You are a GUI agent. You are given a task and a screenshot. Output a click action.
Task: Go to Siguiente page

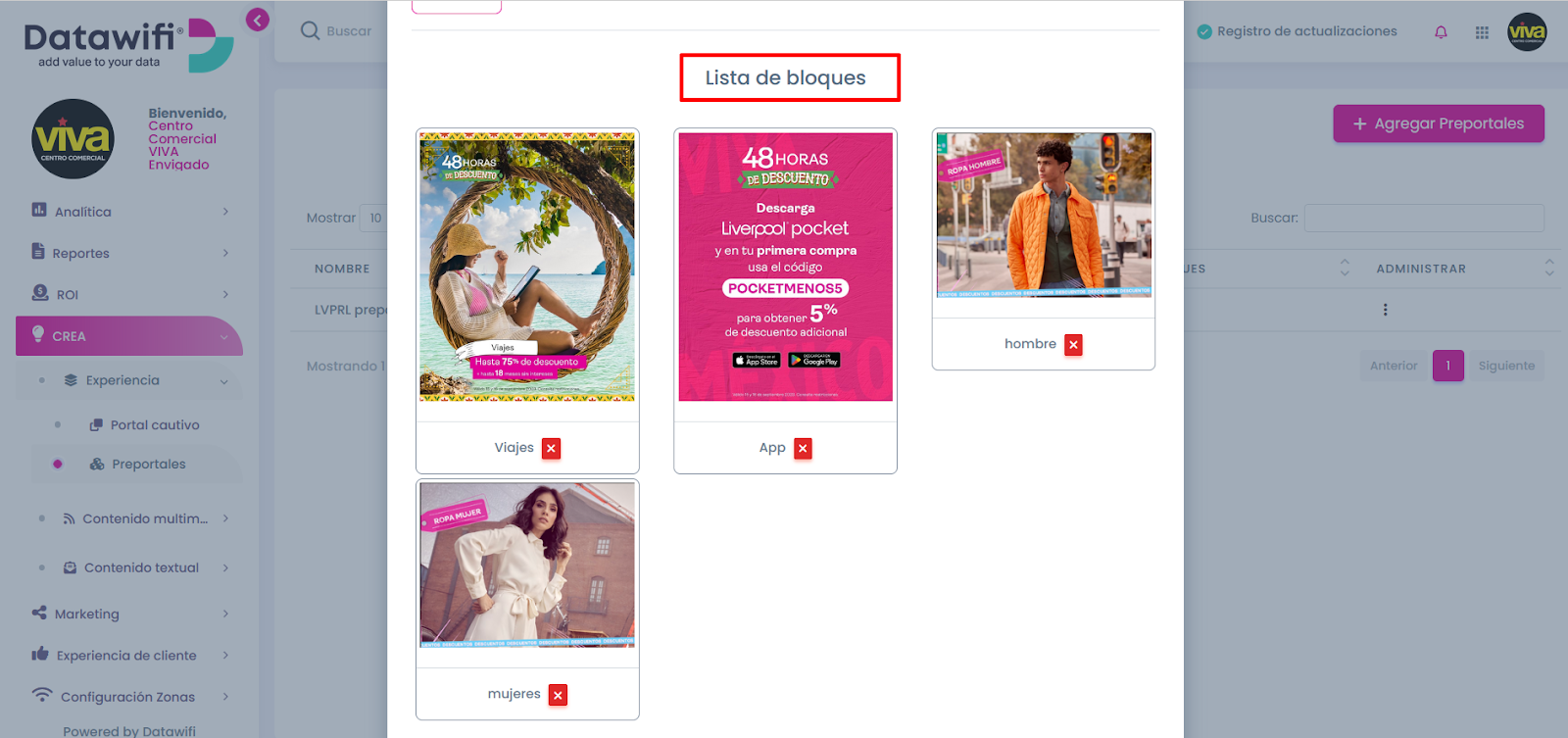click(x=1506, y=366)
